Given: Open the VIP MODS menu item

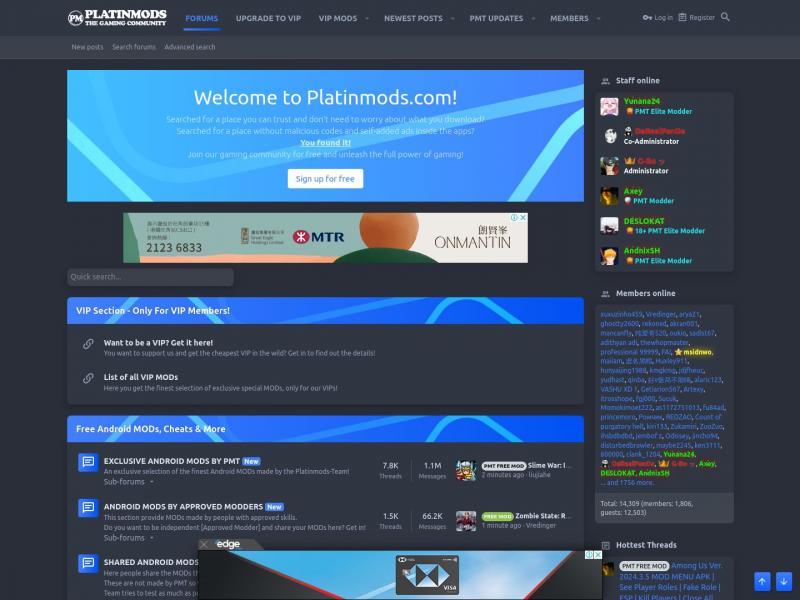Looking at the screenshot, I should [338, 18].
